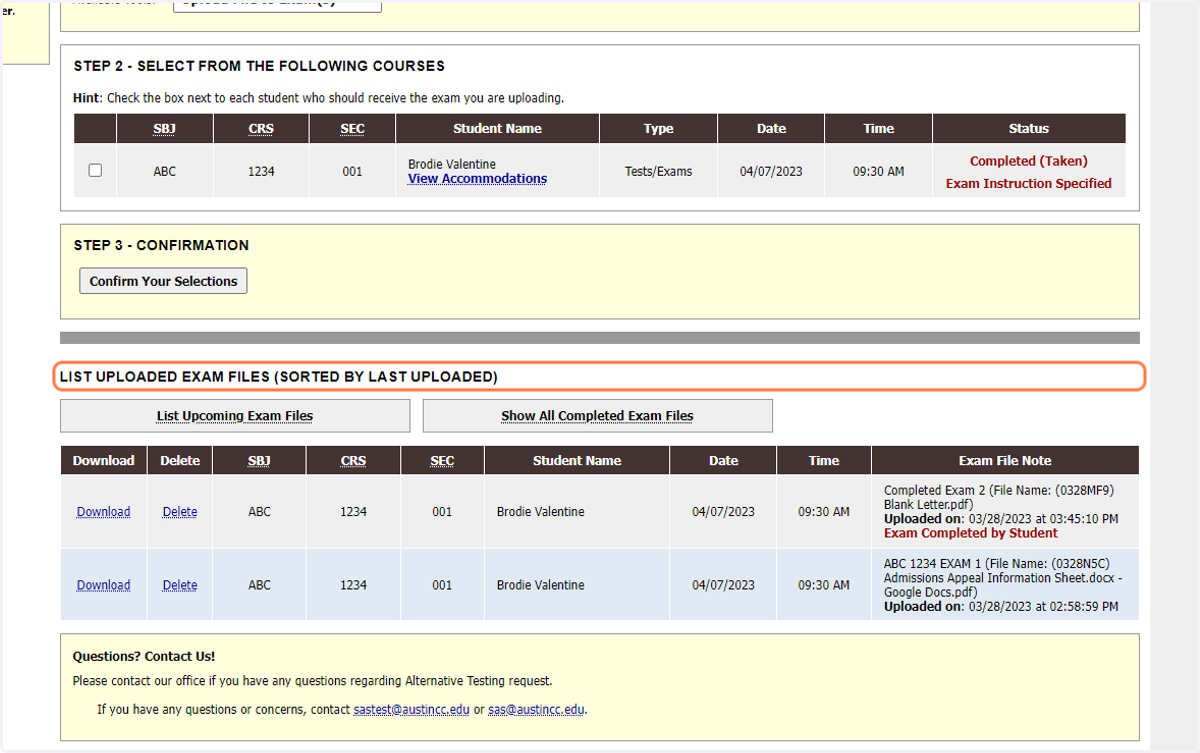This screenshot has width=1200, height=753.
Task: Check the box for Brodie Valentine course row
Action: pyautogui.click(x=95, y=170)
